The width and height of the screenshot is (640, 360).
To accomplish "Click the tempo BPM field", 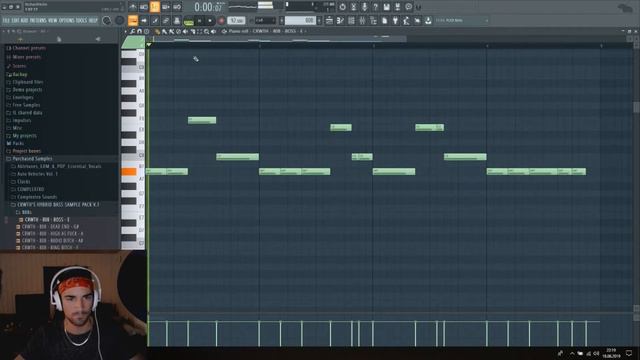I will (x=236, y=20).
